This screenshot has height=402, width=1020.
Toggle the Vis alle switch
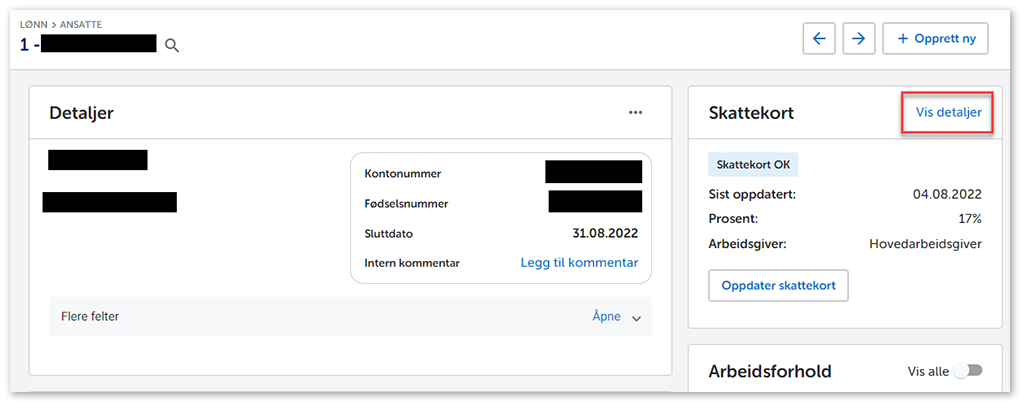click(967, 371)
